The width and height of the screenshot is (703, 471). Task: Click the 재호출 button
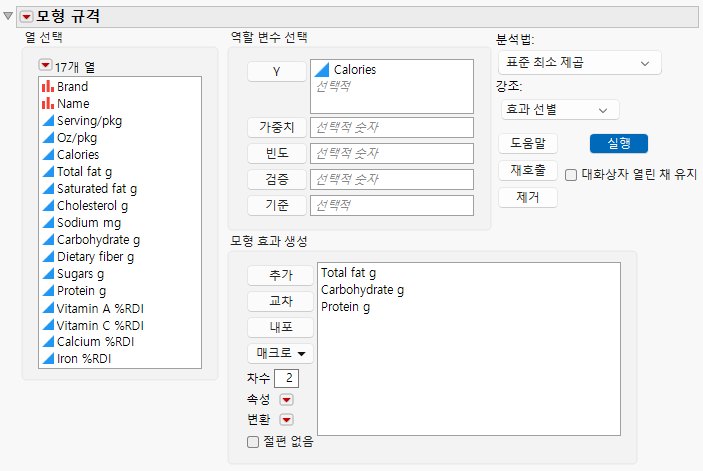[528, 171]
